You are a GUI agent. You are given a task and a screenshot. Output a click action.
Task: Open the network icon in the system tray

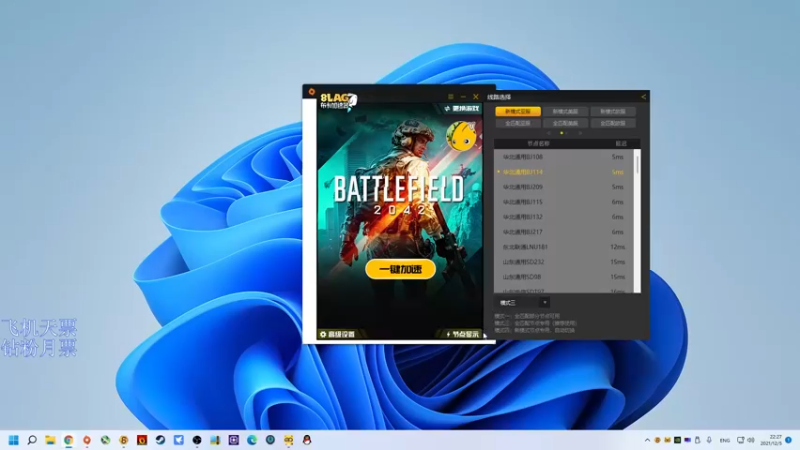740,440
